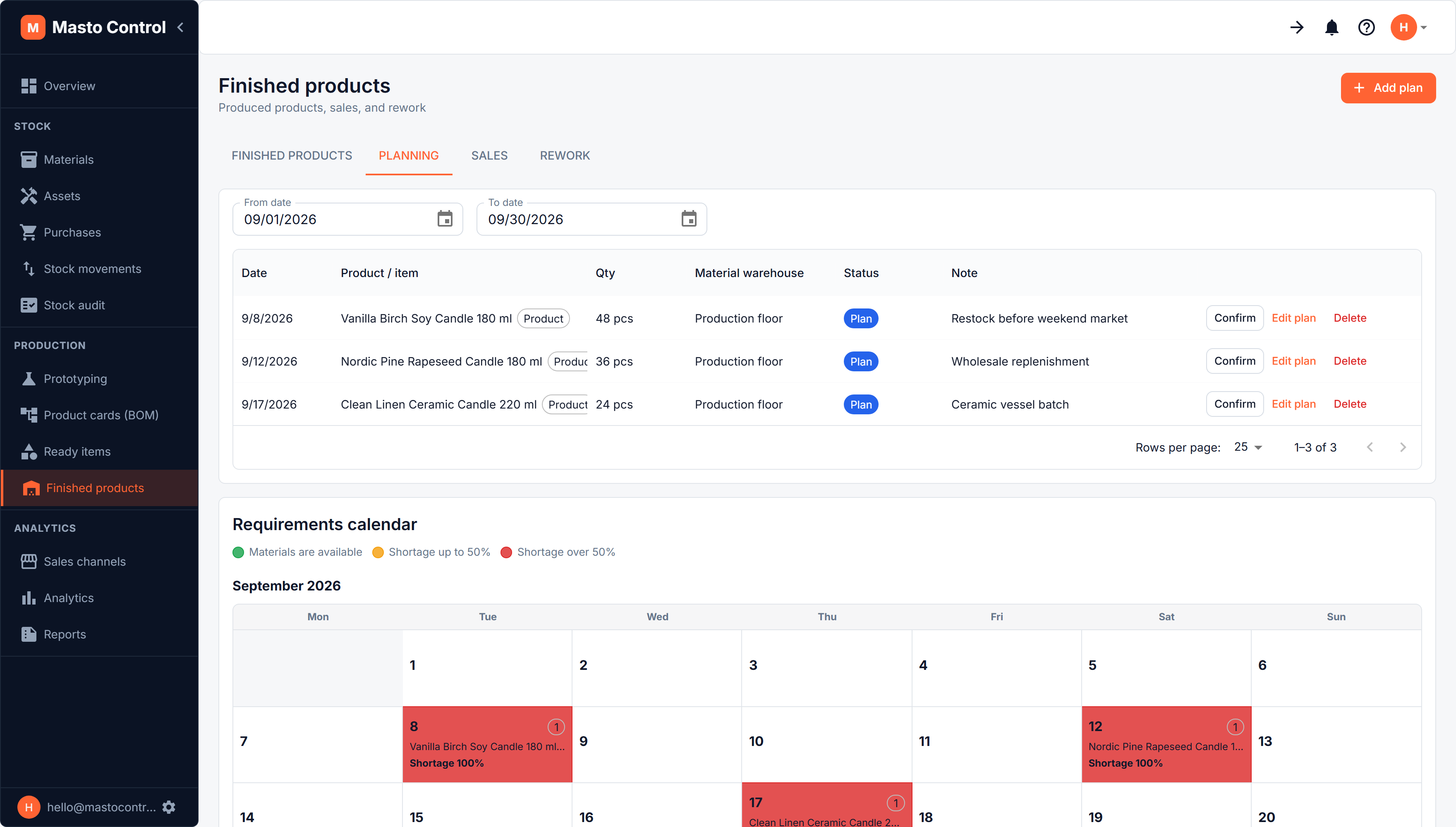Screen dimensions: 1456x827
Task: Expand the user account dropdown arrow
Action: tap(1424, 27)
